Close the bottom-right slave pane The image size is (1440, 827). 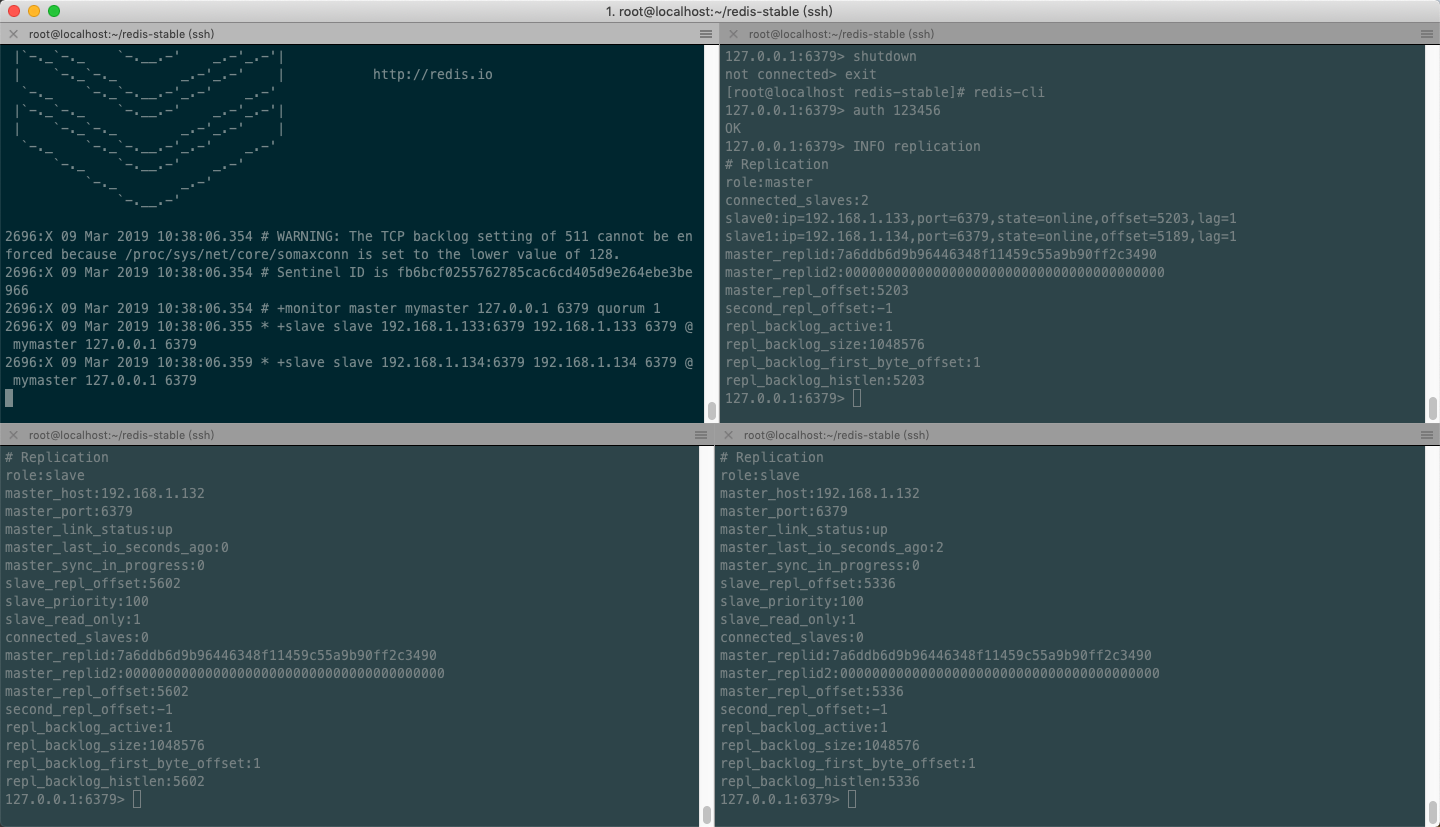(x=728, y=435)
